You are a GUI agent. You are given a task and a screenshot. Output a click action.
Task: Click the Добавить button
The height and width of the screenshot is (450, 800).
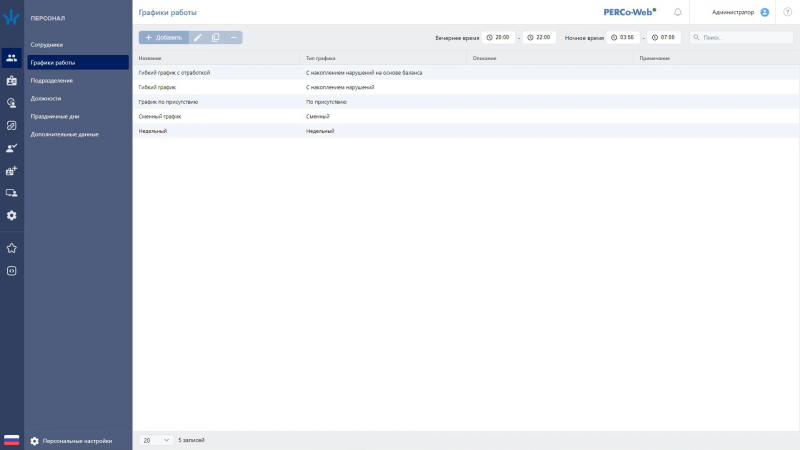[x=164, y=37]
